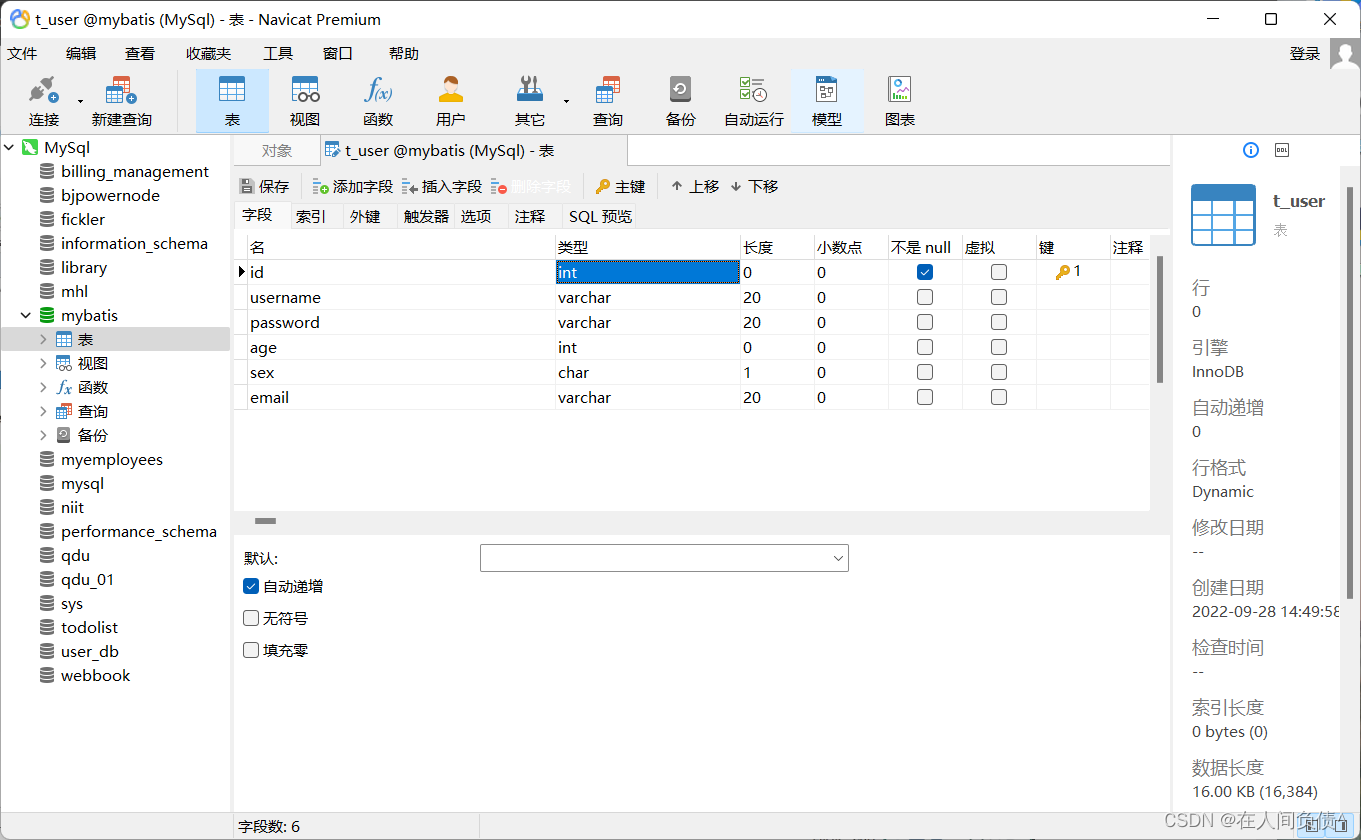Image resolution: width=1361 pixels, height=840 pixels.
Task: Enable Not Null for age field
Action: point(925,347)
